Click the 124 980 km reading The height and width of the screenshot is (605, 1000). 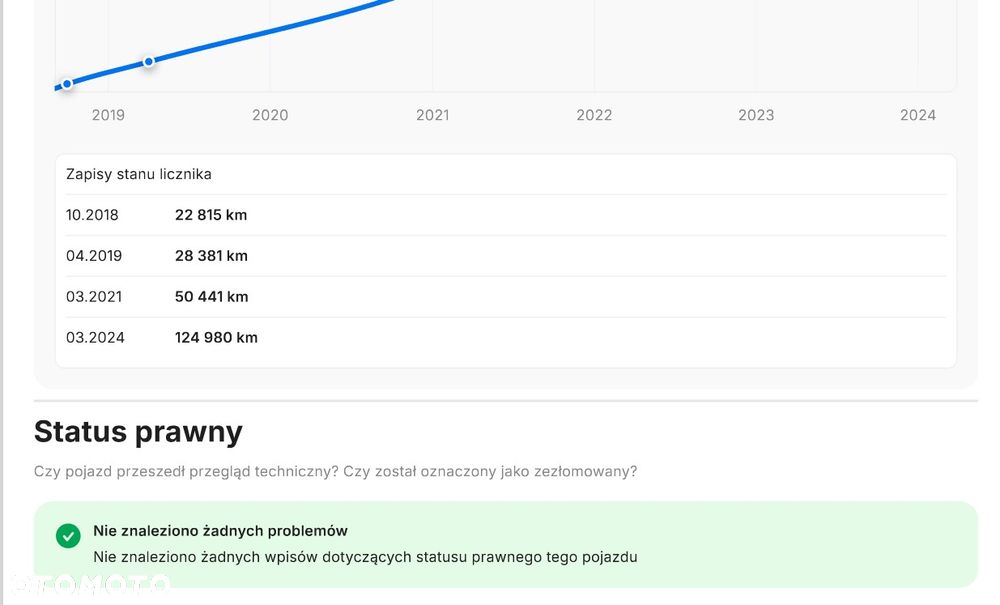click(x=216, y=337)
